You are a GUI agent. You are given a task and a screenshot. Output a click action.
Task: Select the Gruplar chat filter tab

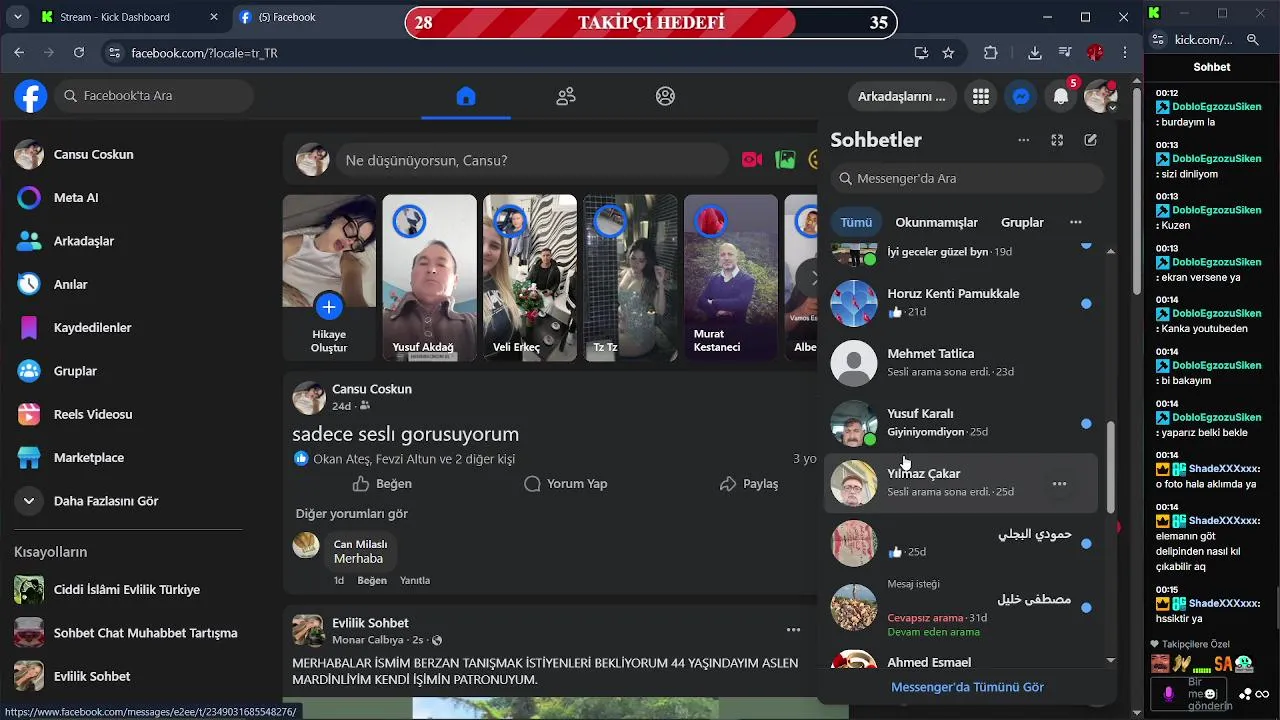tap(1022, 222)
